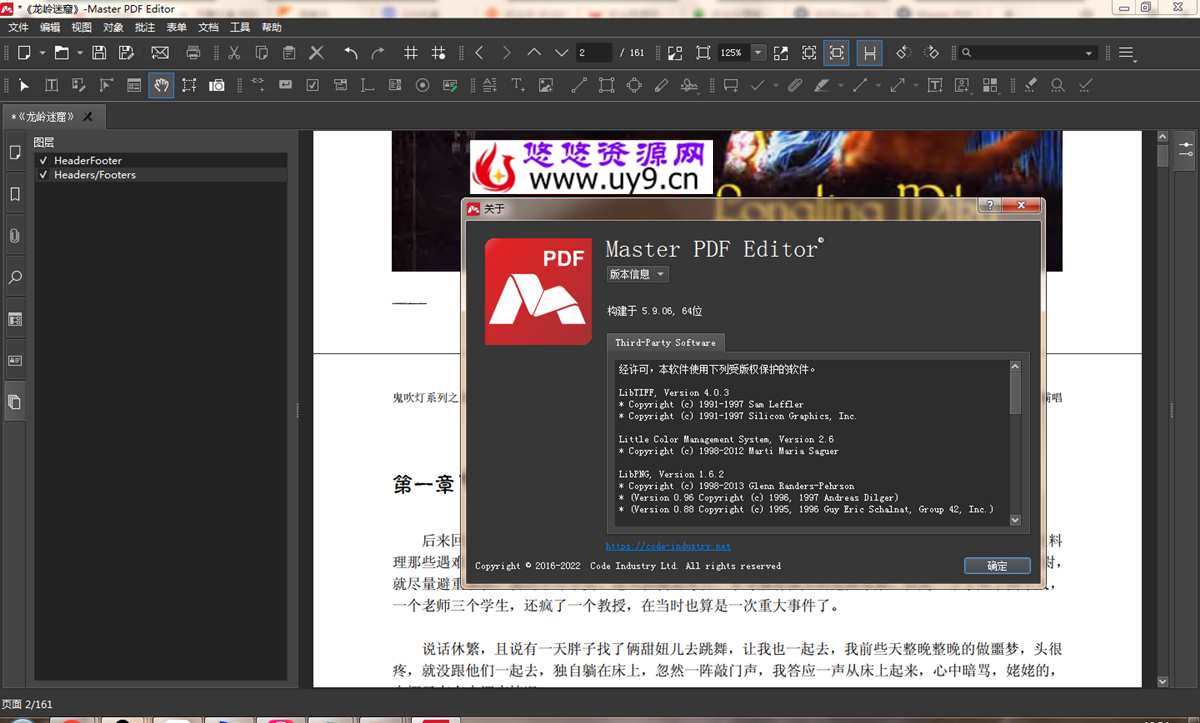The height and width of the screenshot is (723, 1200).
Task: Select the Check Box form field tool
Action: (x=312, y=86)
